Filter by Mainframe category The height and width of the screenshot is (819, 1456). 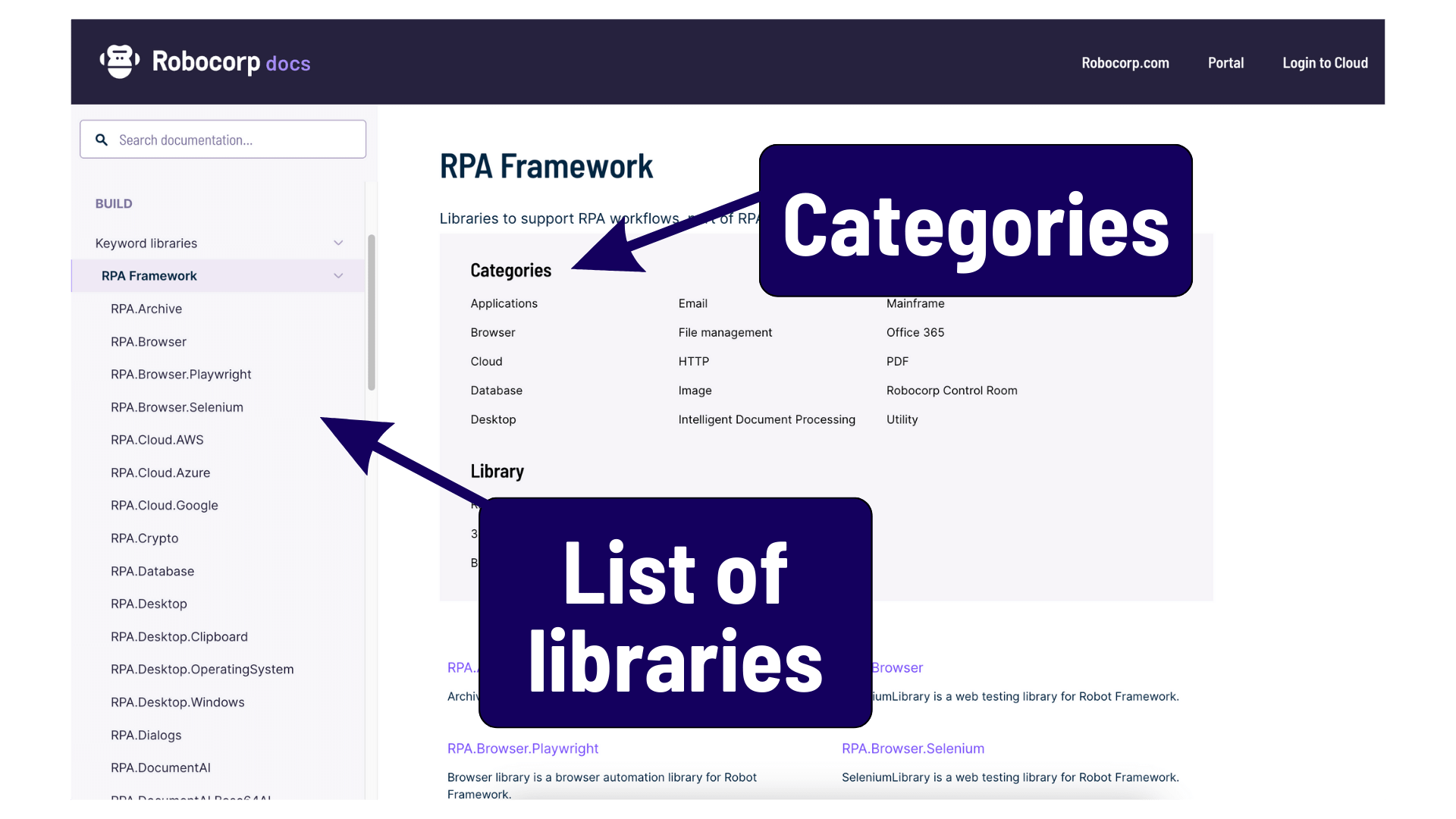click(x=915, y=303)
